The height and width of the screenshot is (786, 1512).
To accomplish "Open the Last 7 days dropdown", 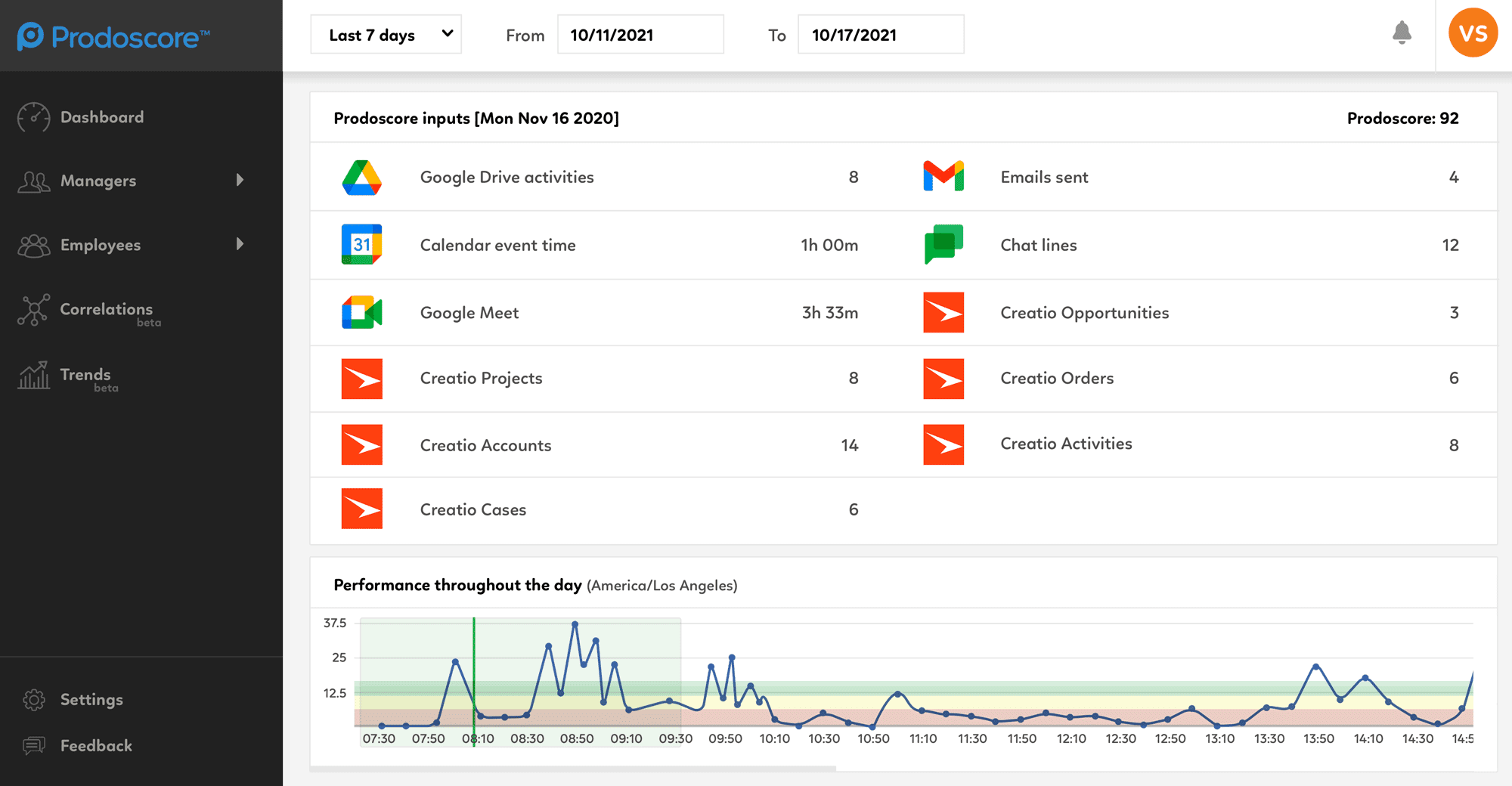I will tap(386, 35).
